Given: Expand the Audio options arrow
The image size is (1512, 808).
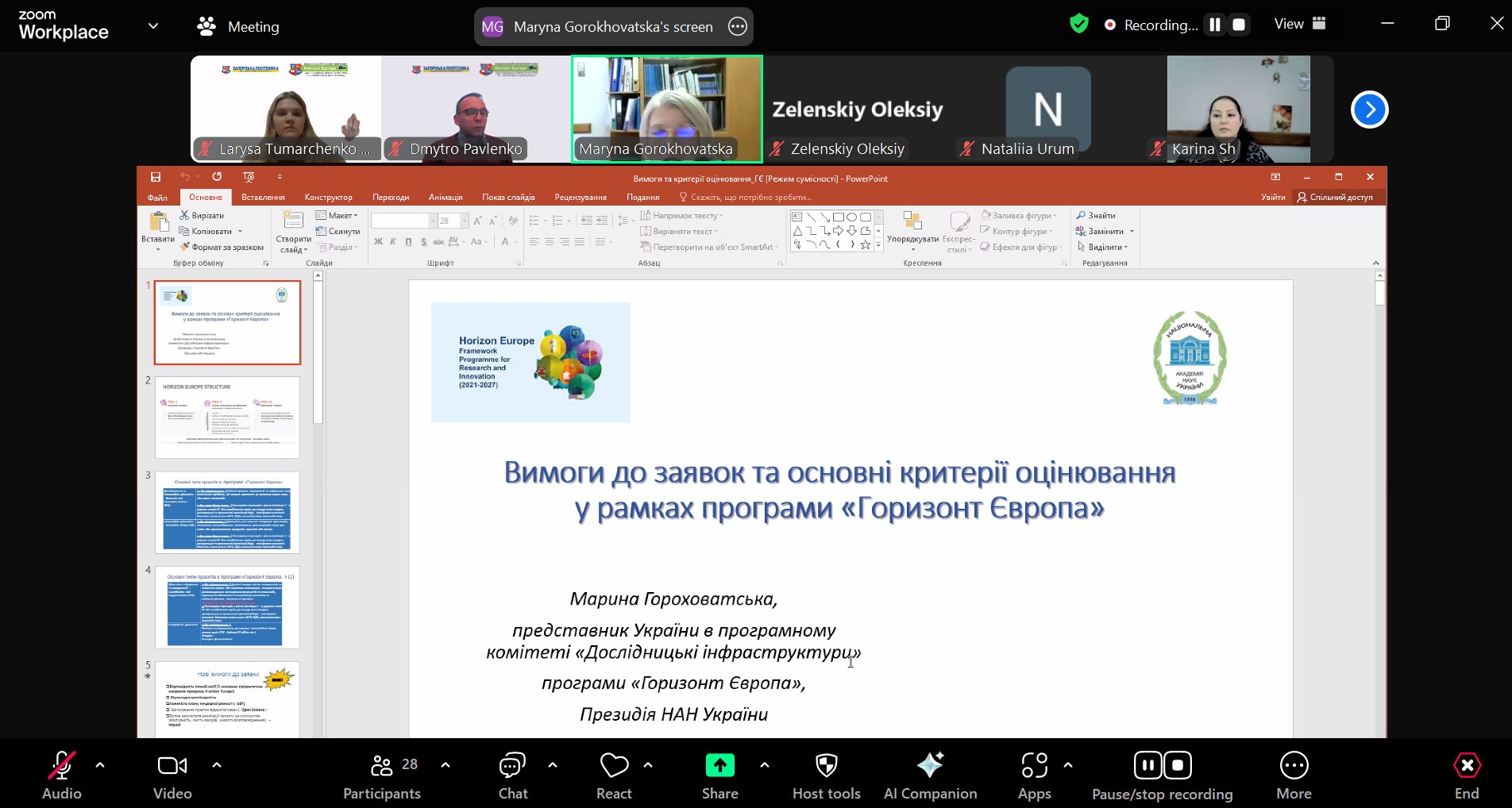Looking at the screenshot, I should coord(100,765).
